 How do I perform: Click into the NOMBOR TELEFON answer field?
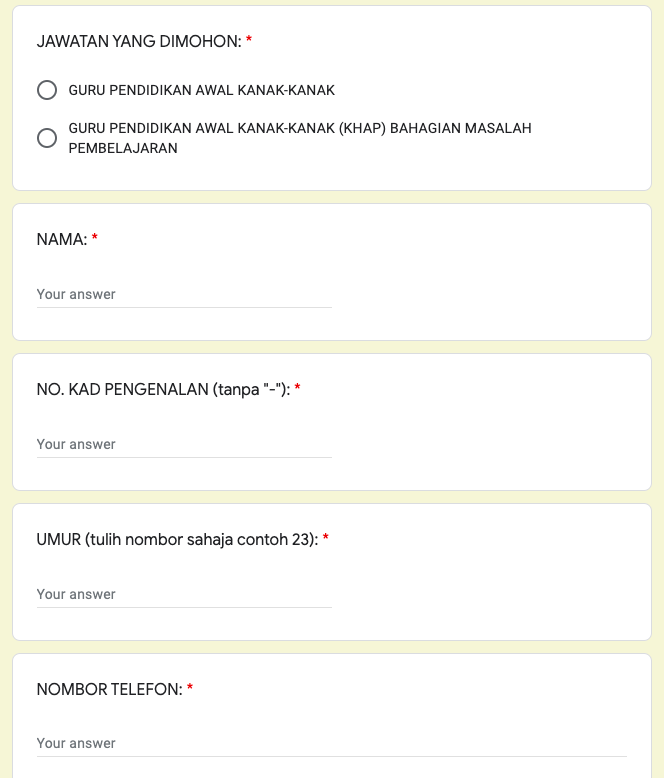pos(331,744)
